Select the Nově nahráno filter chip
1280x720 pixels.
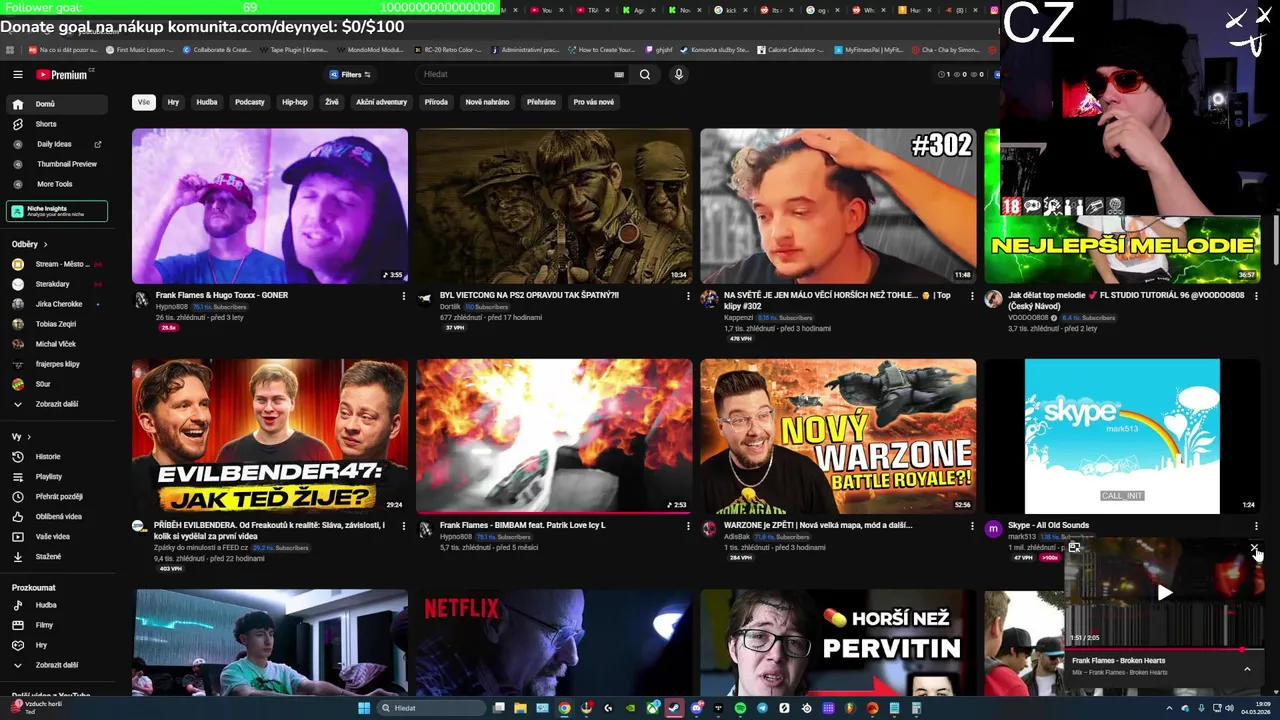(487, 102)
